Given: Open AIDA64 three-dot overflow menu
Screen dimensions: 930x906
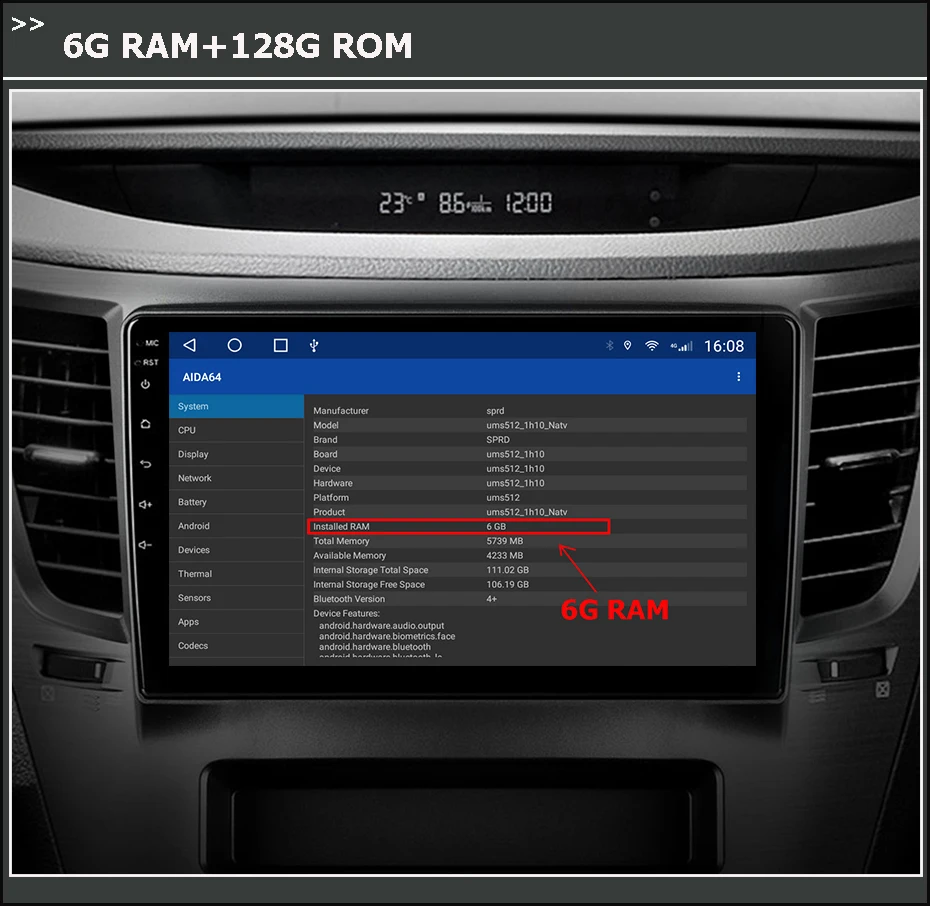Looking at the screenshot, I should (738, 377).
